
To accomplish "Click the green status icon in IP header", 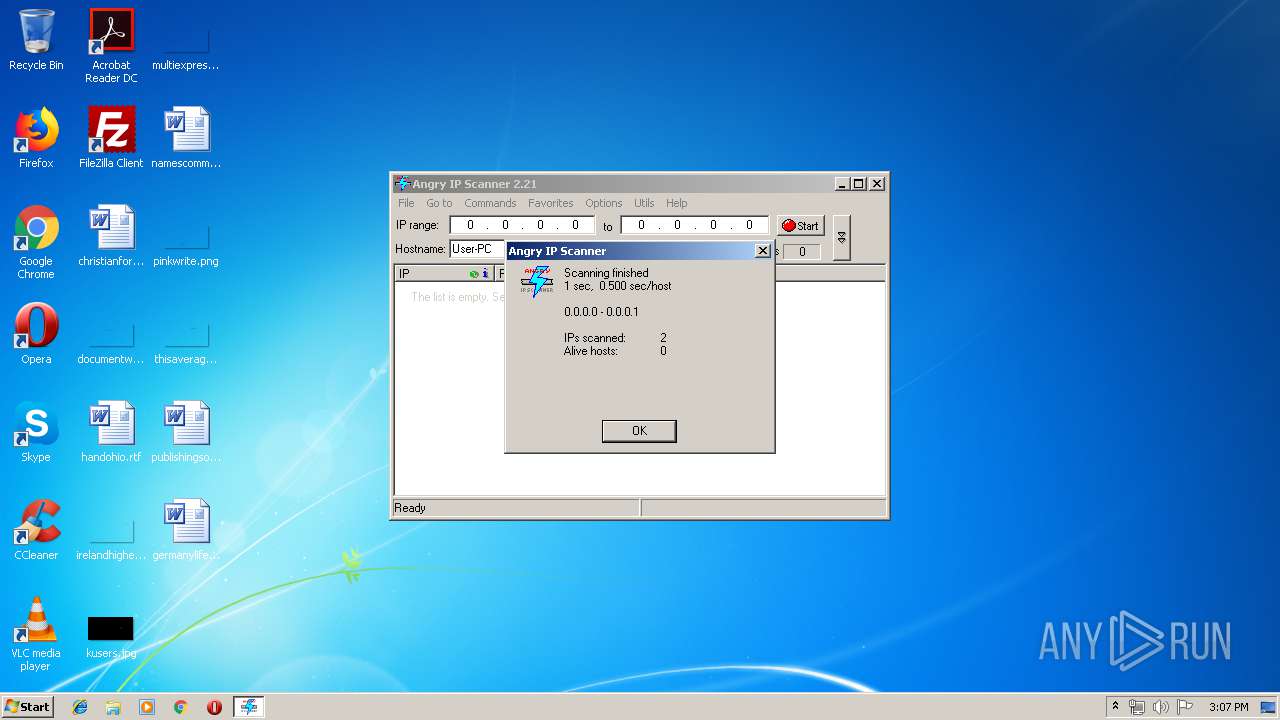I will coord(474,273).
